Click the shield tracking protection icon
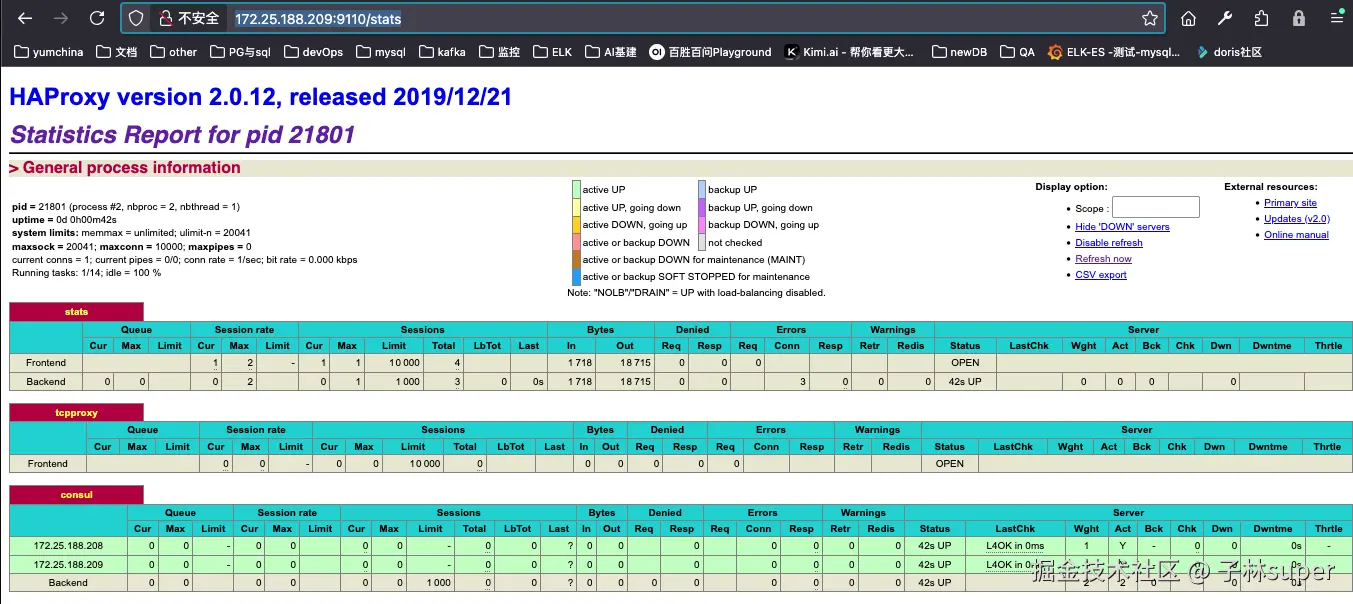 tap(137, 18)
